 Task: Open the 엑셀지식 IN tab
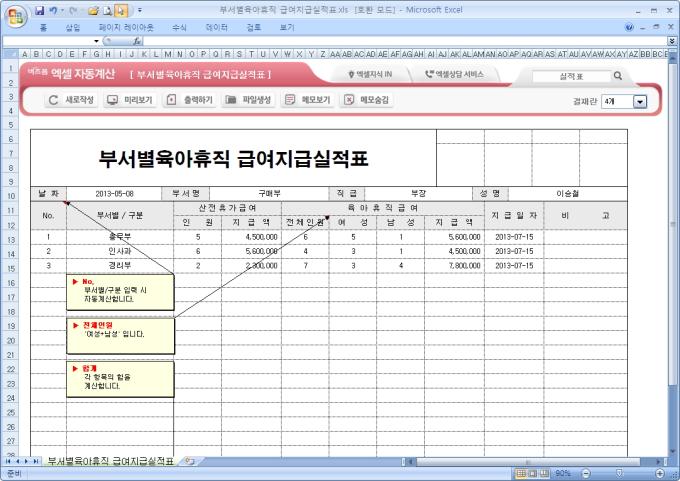(370, 75)
